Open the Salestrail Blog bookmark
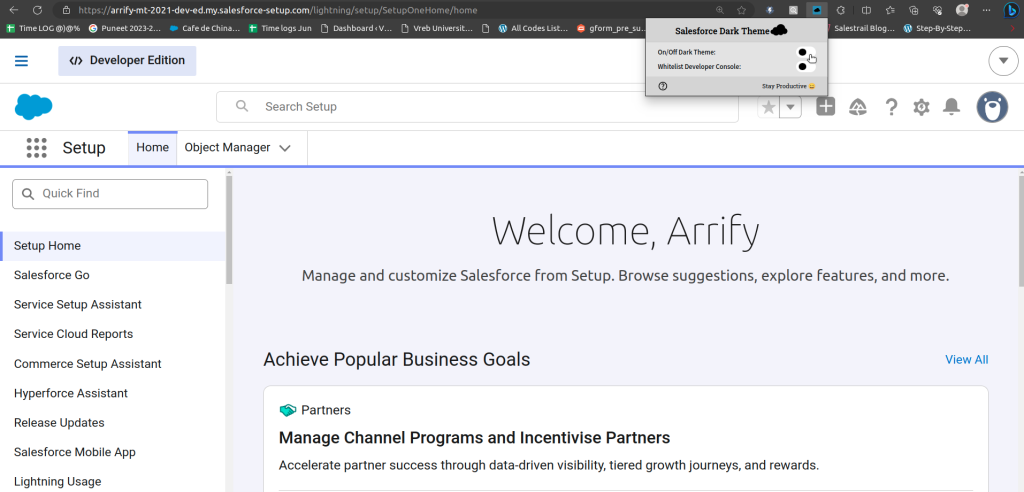This screenshot has height=492, width=1024. pyautogui.click(x=859, y=28)
